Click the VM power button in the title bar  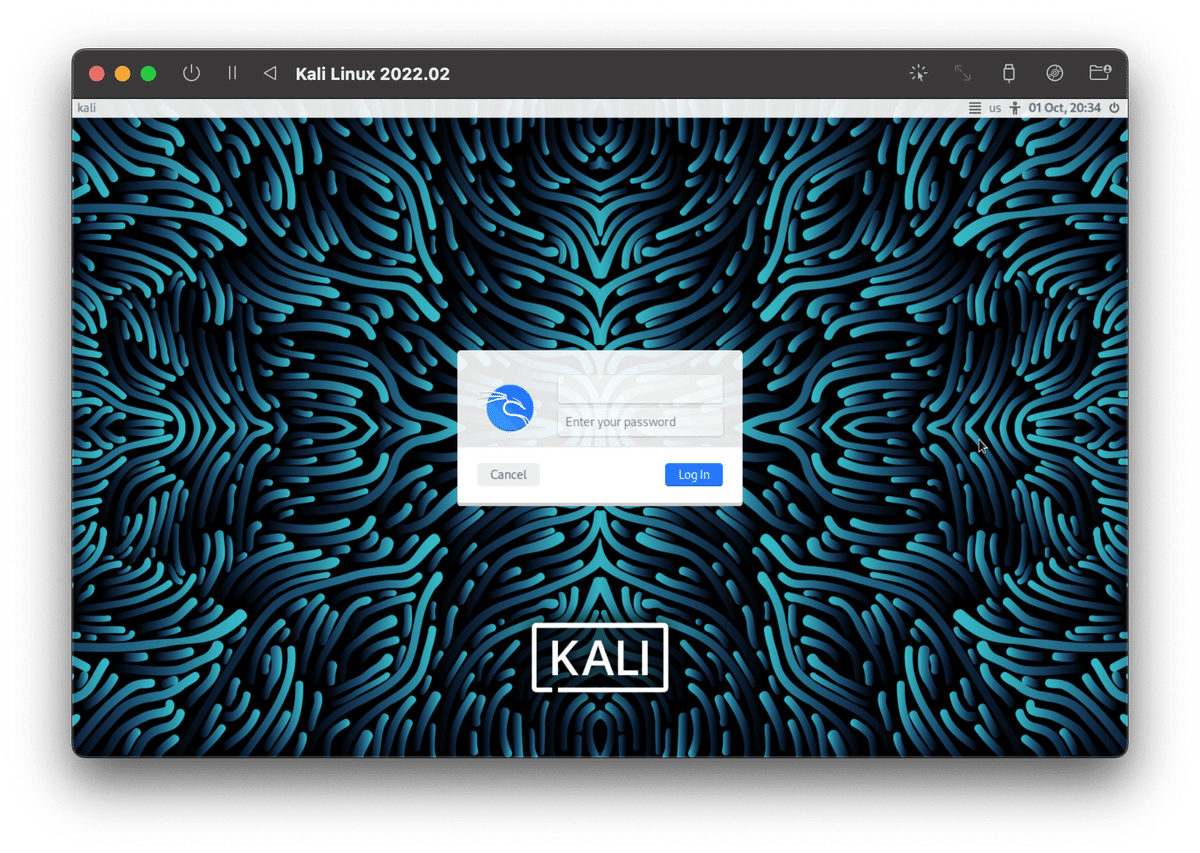[x=191, y=73]
